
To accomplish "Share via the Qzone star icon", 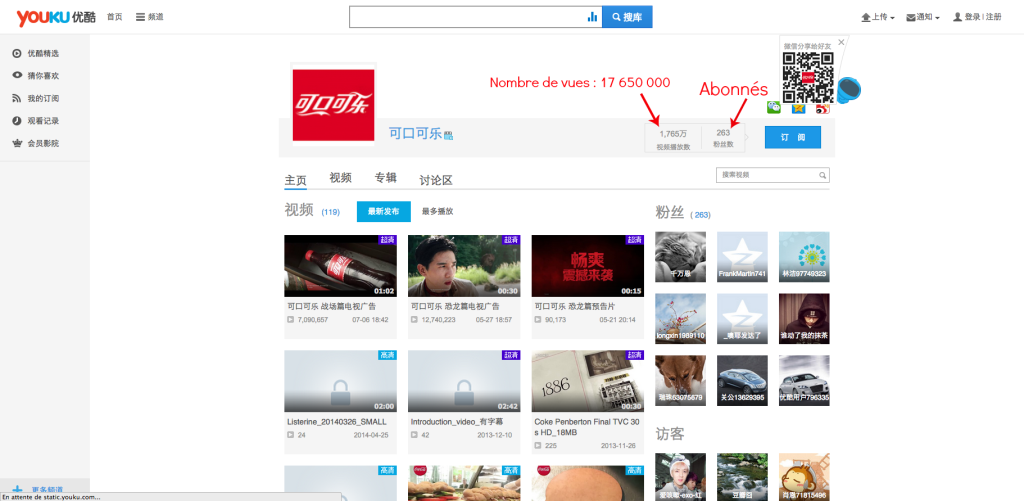I will pos(798,108).
